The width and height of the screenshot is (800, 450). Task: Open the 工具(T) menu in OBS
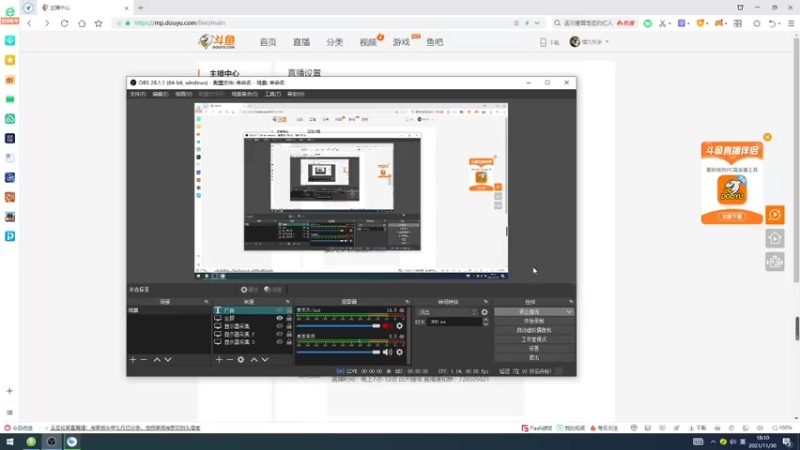click(x=272, y=94)
